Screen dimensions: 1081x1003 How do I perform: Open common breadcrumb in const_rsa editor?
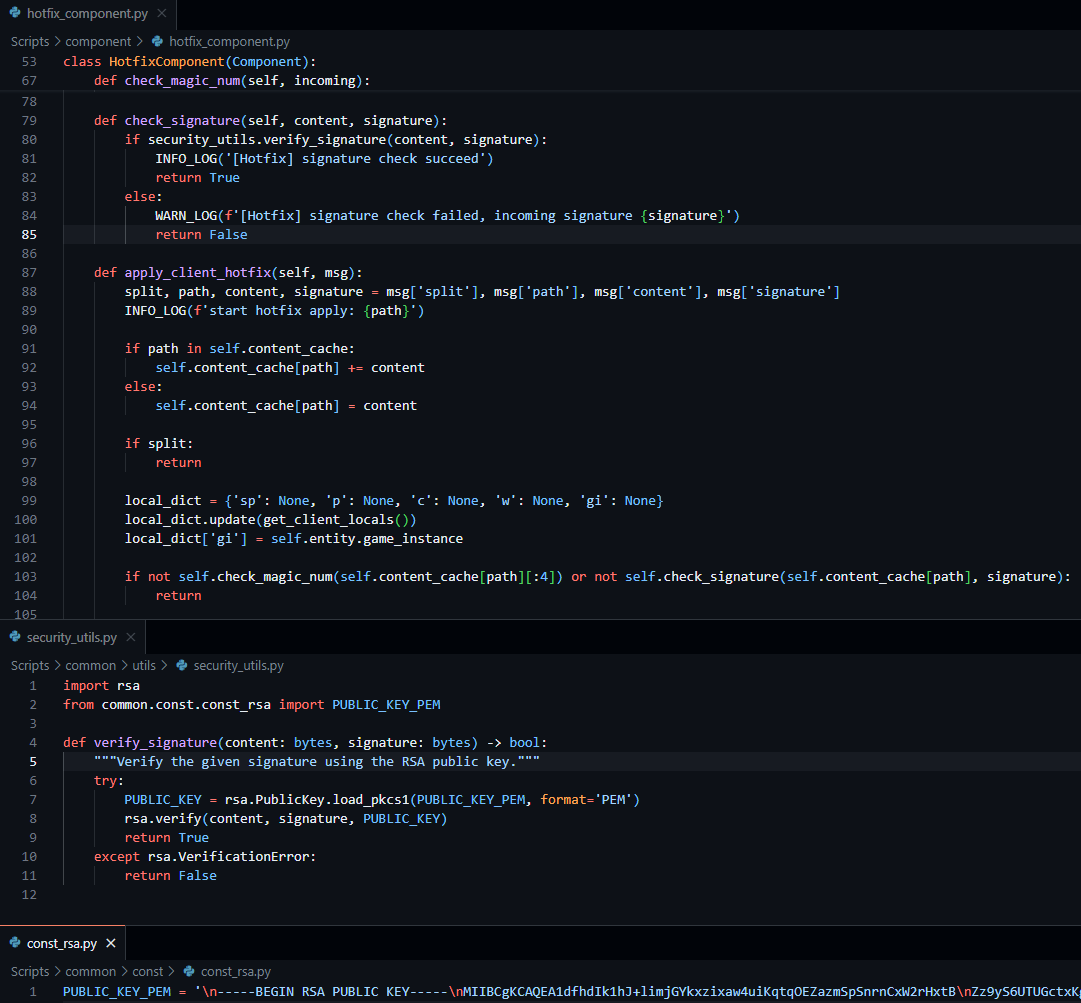(x=90, y=971)
